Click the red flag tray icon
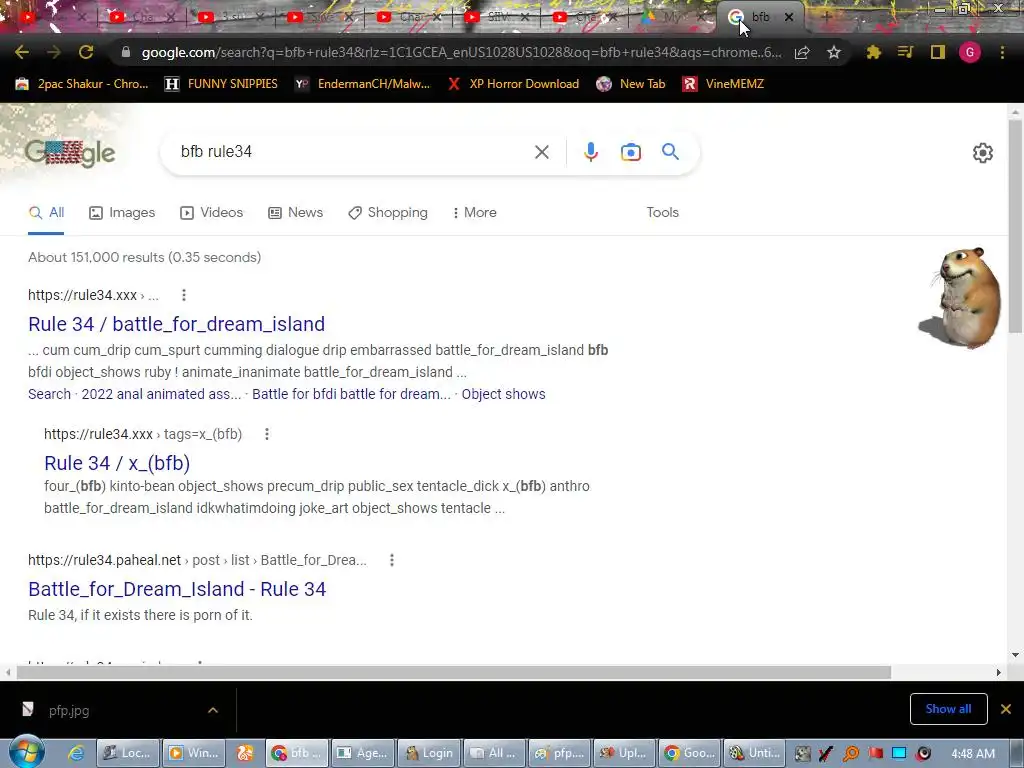 point(875,754)
